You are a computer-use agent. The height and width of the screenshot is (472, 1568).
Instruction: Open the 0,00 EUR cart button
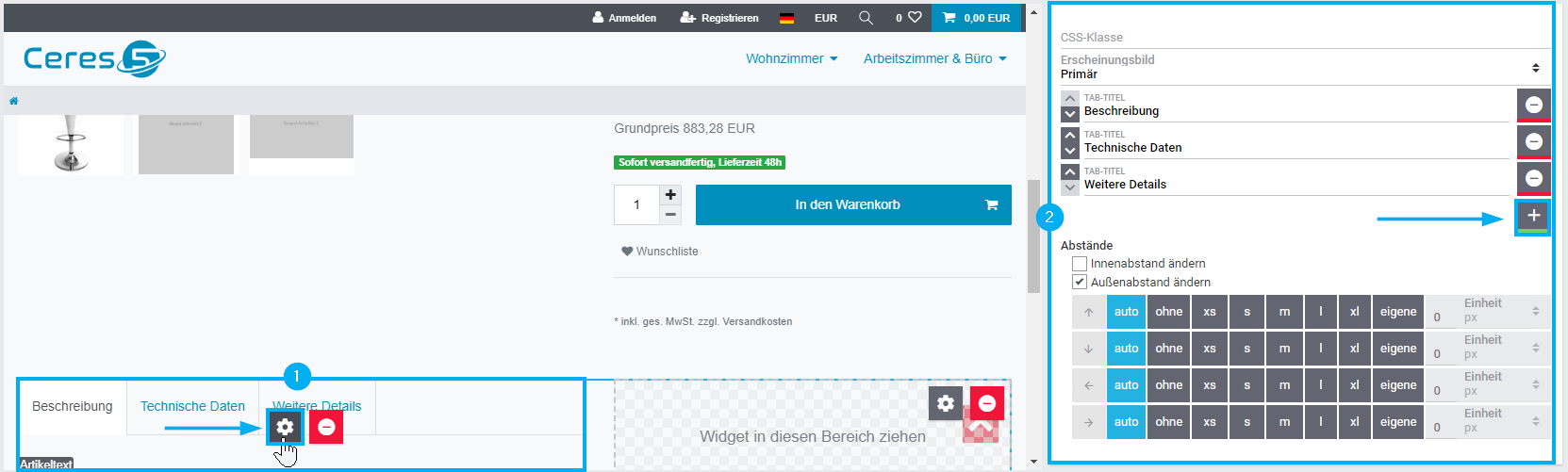pos(976,18)
